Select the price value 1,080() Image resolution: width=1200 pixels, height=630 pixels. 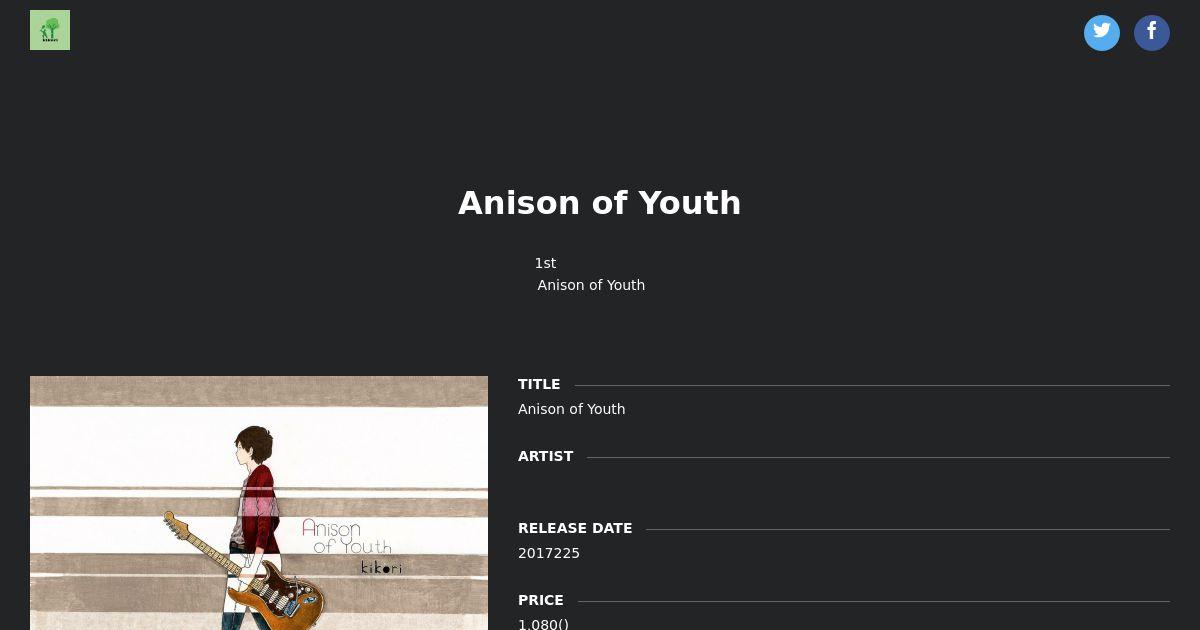(x=543, y=624)
